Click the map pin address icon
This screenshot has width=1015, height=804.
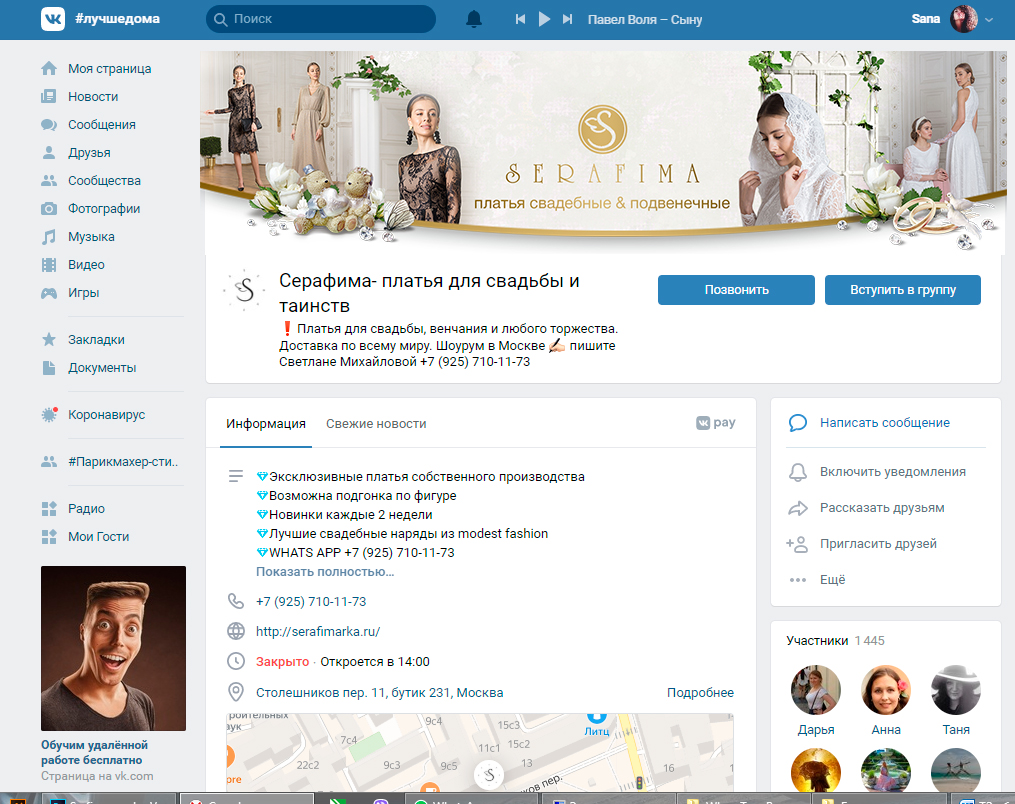click(236, 692)
